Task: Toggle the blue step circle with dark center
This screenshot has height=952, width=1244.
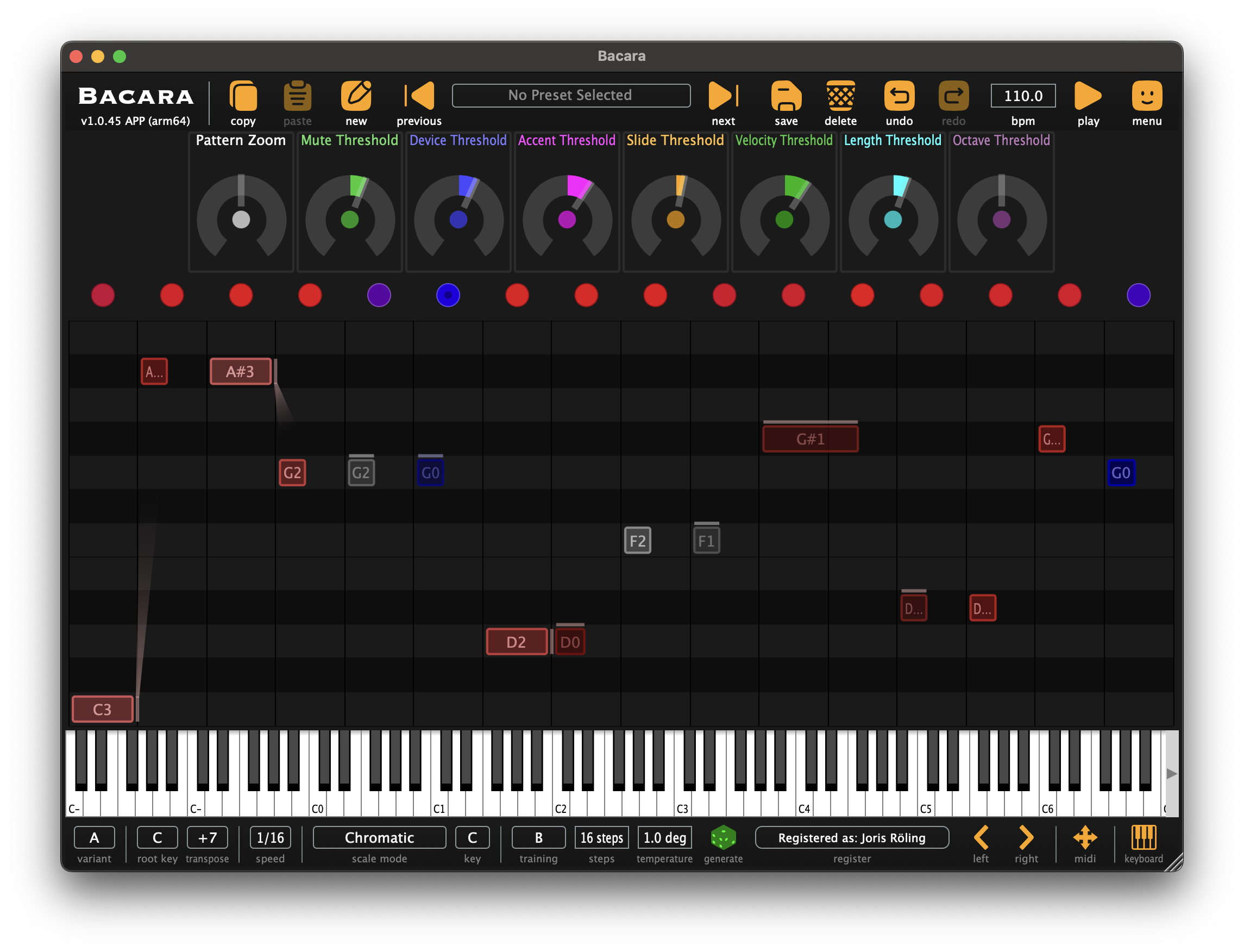Action: [x=448, y=295]
